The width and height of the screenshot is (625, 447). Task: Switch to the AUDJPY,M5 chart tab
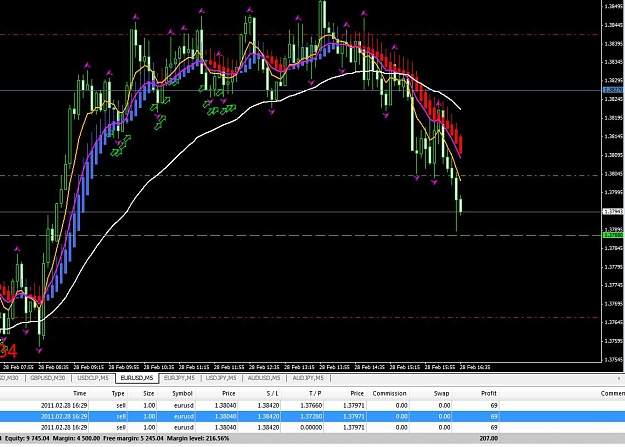(x=308, y=378)
